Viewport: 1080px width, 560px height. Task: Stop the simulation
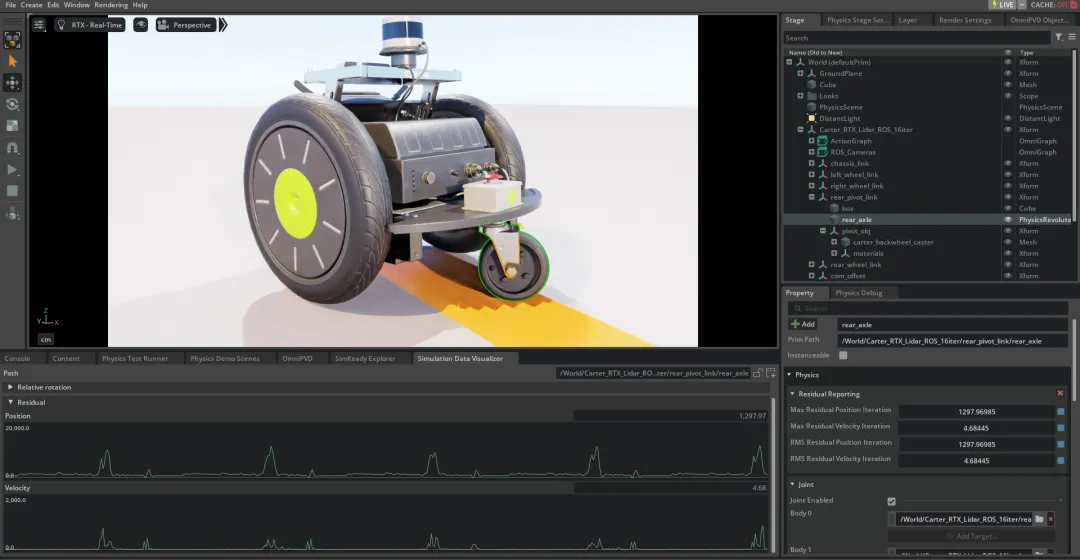12,191
